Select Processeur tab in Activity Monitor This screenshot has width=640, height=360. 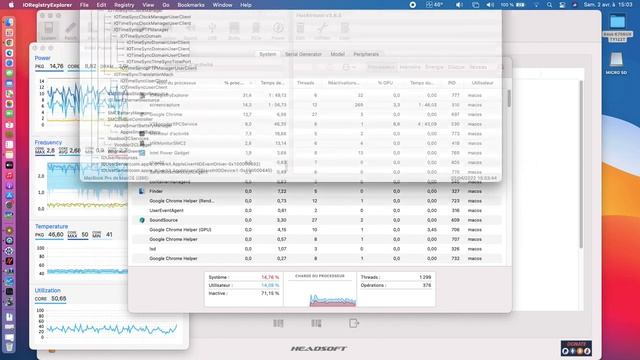(x=381, y=67)
